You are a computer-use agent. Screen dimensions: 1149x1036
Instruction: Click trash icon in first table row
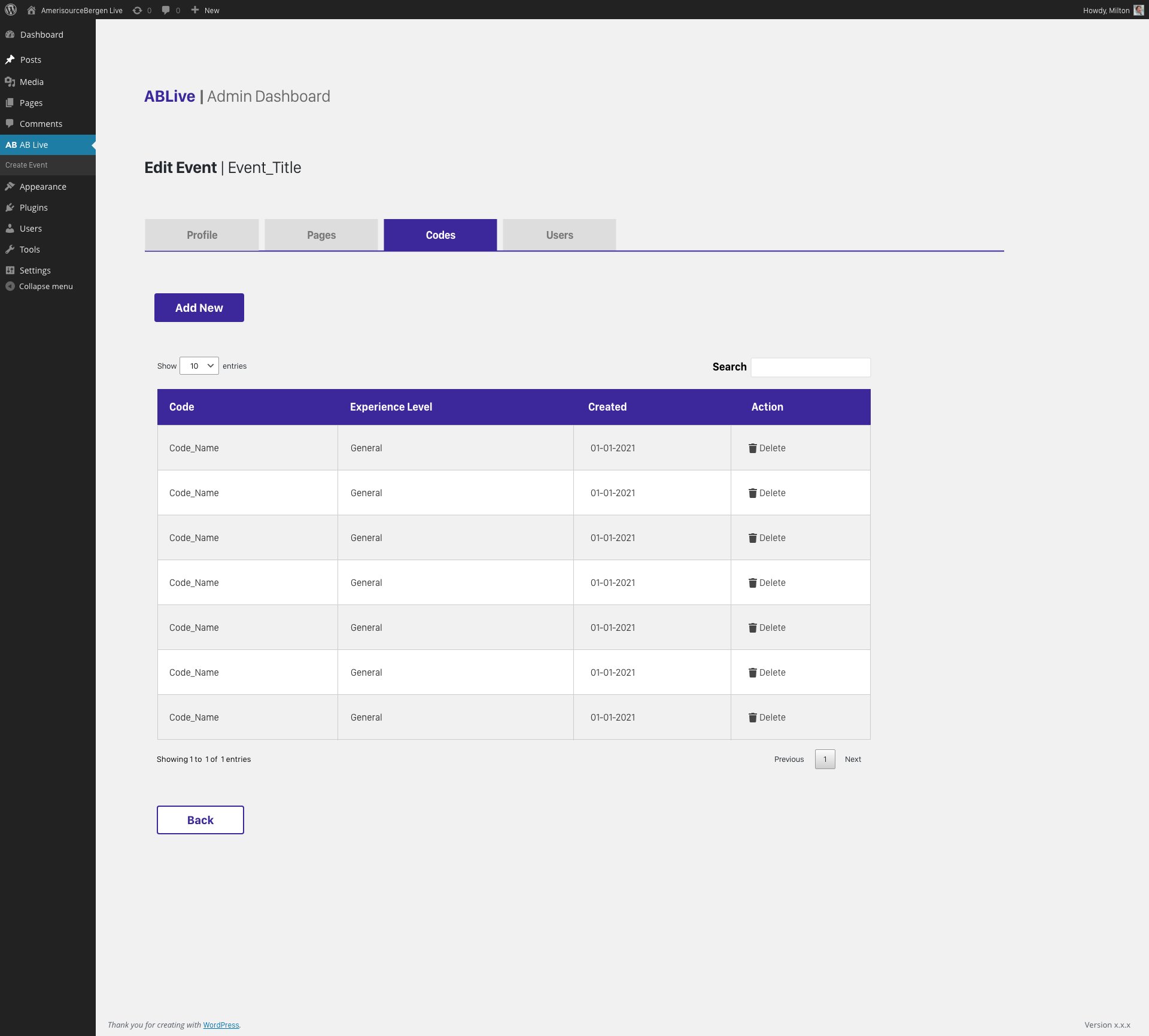coord(752,448)
